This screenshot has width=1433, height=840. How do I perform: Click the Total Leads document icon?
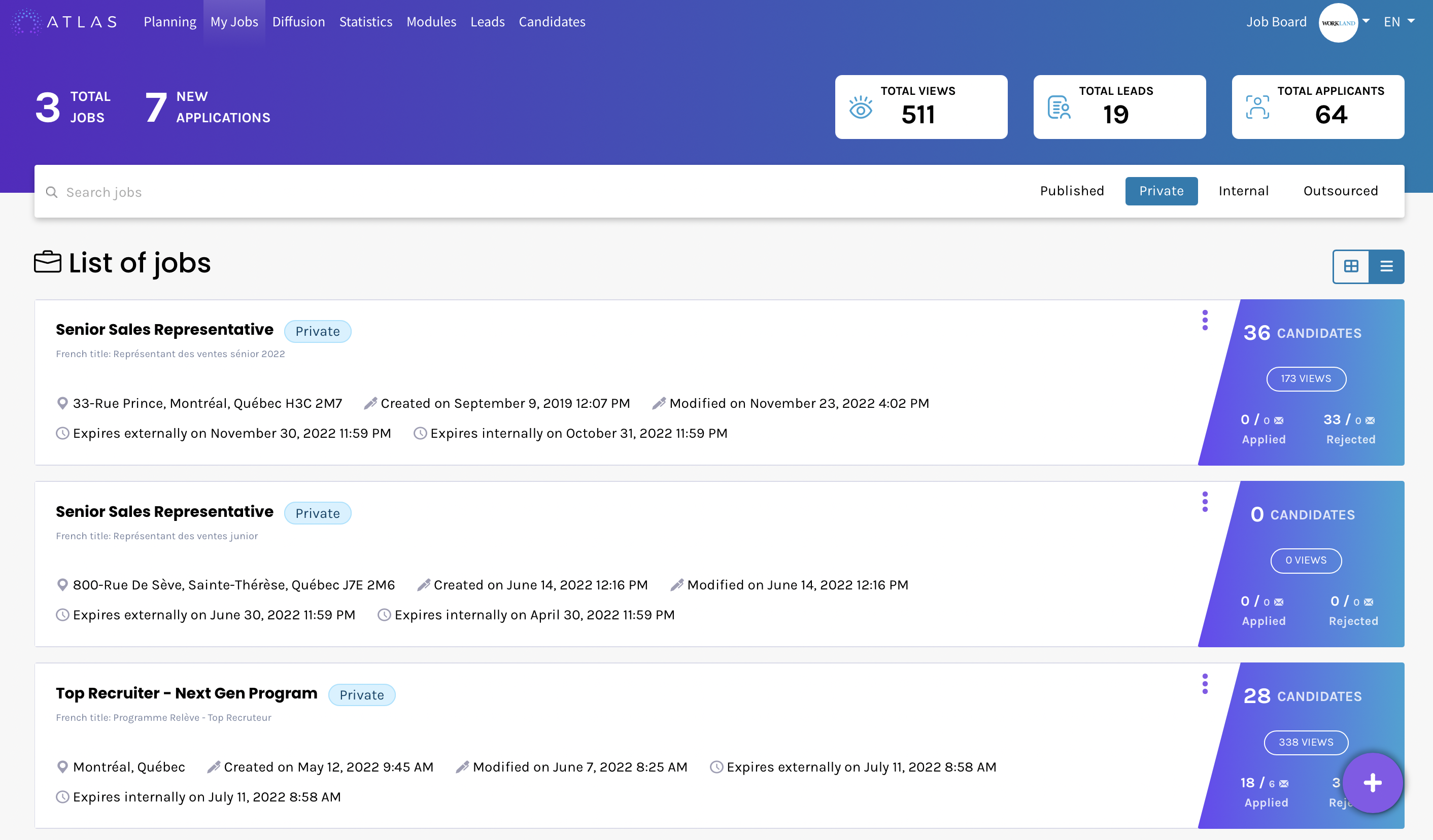coord(1059,108)
